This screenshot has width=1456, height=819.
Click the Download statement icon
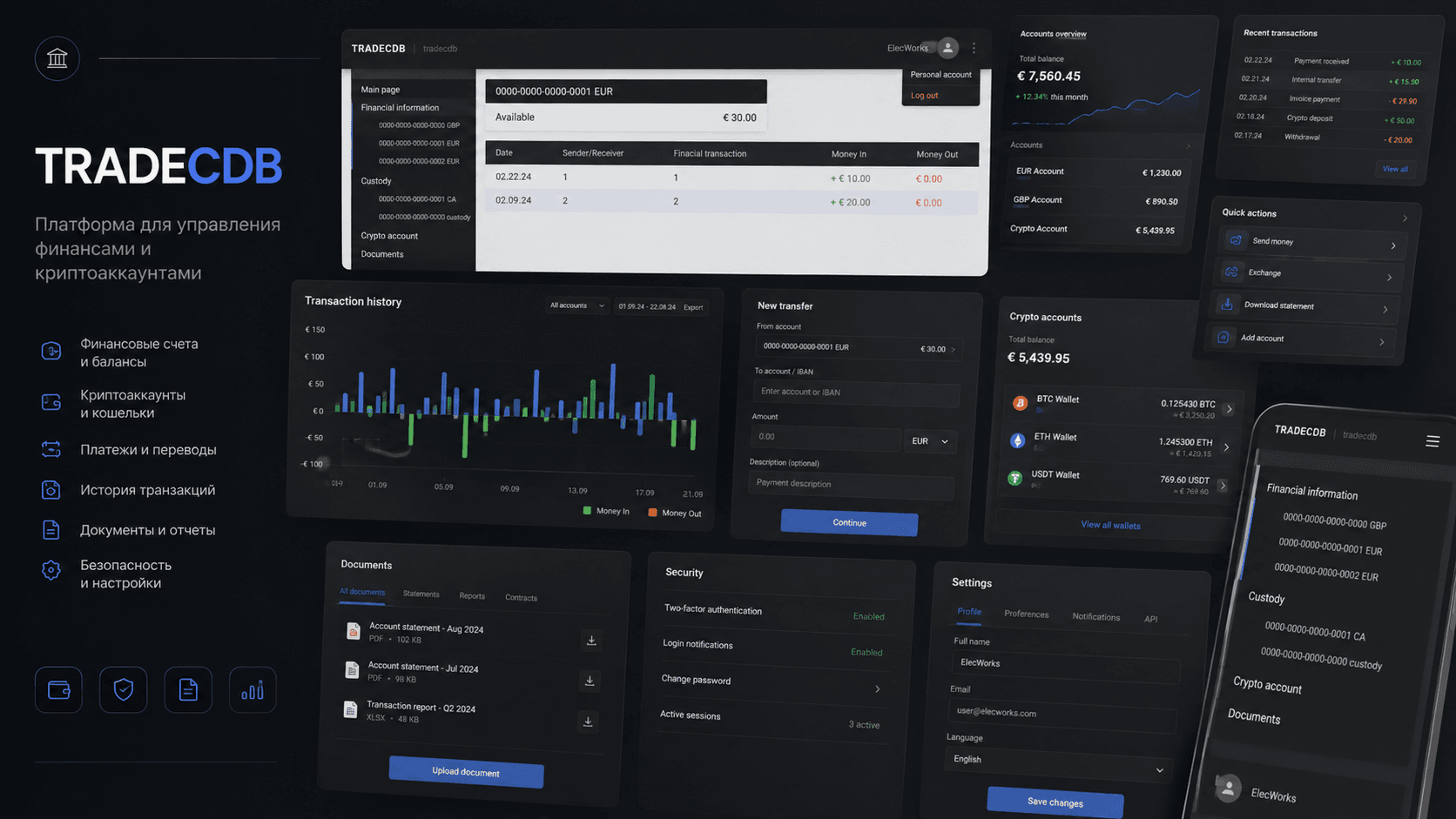(1227, 304)
